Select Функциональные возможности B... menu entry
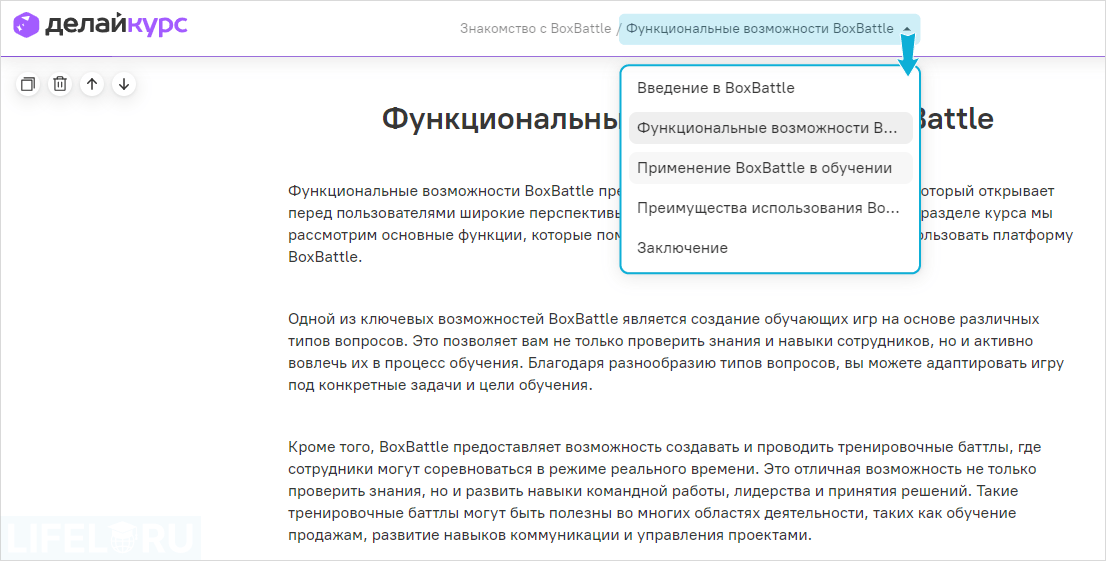 pyautogui.click(x=770, y=128)
